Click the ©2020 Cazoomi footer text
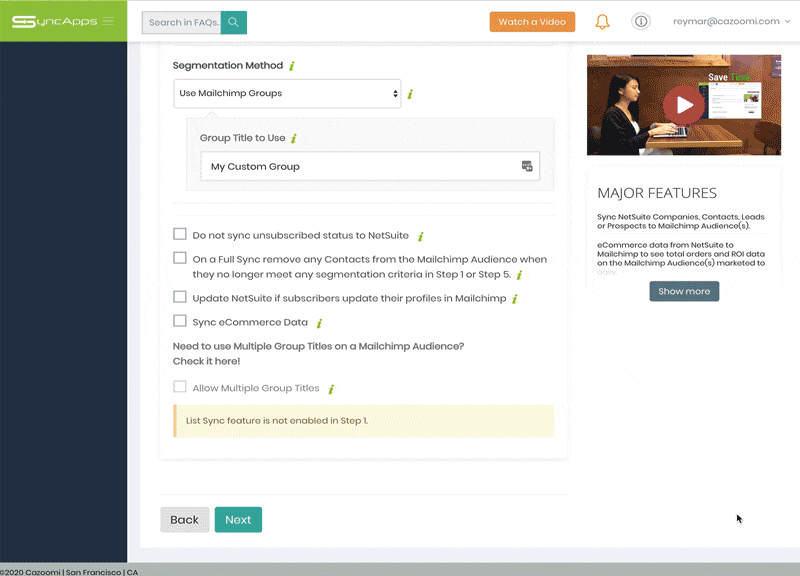Viewport: 800px width, 576px height. (69, 572)
